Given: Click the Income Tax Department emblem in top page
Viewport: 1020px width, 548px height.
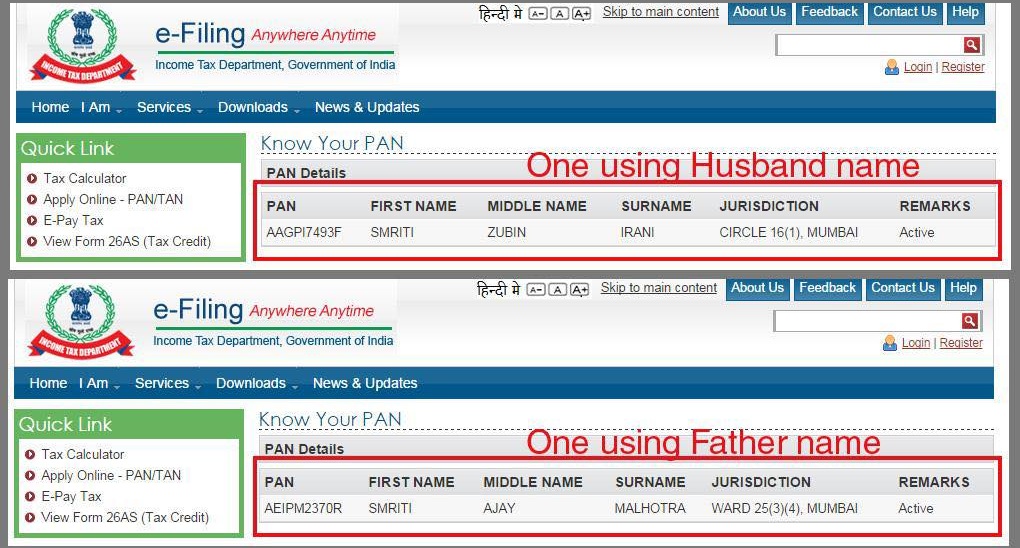Looking at the screenshot, I should click(83, 45).
